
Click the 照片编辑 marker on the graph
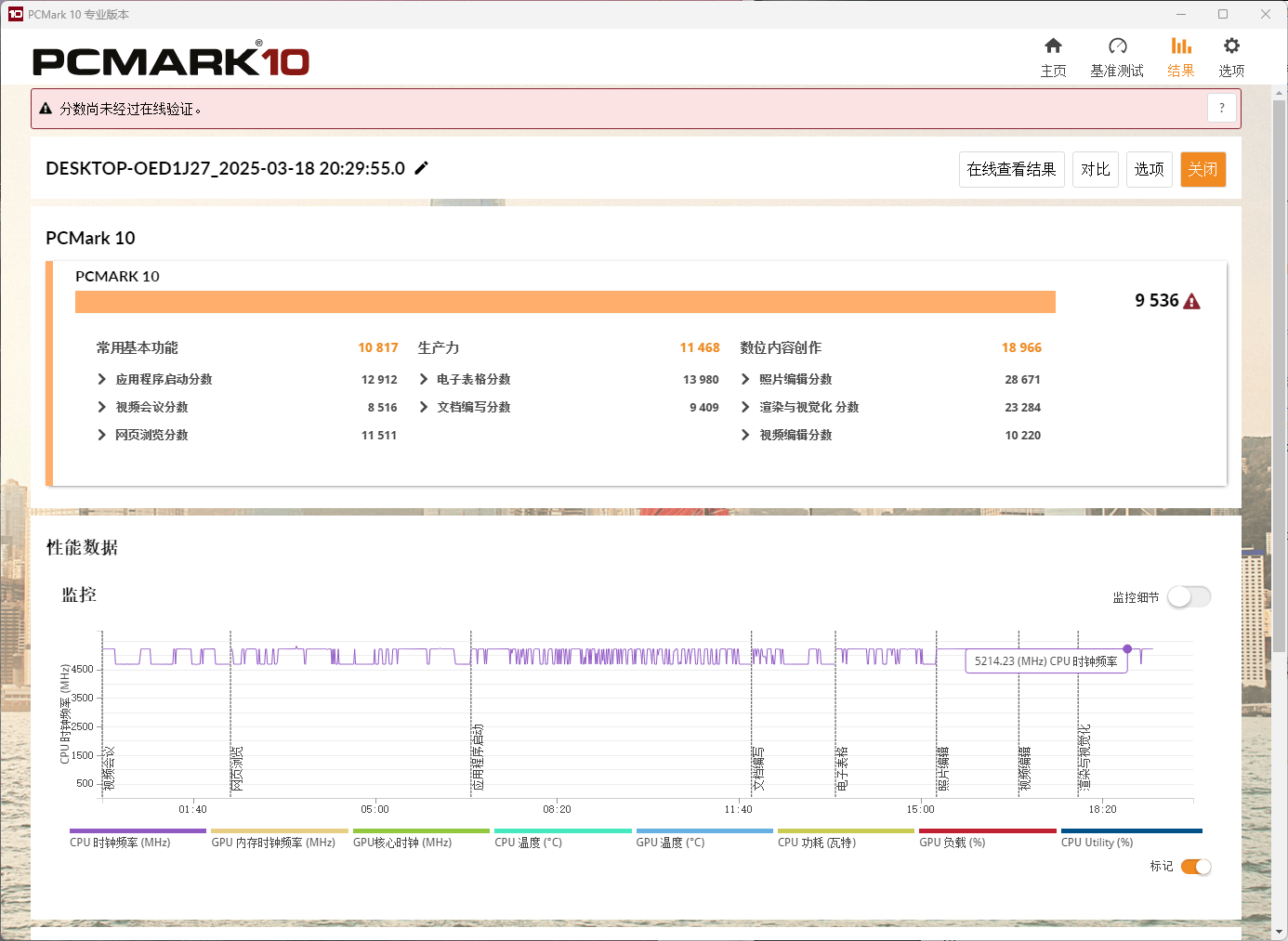click(x=943, y=768)
